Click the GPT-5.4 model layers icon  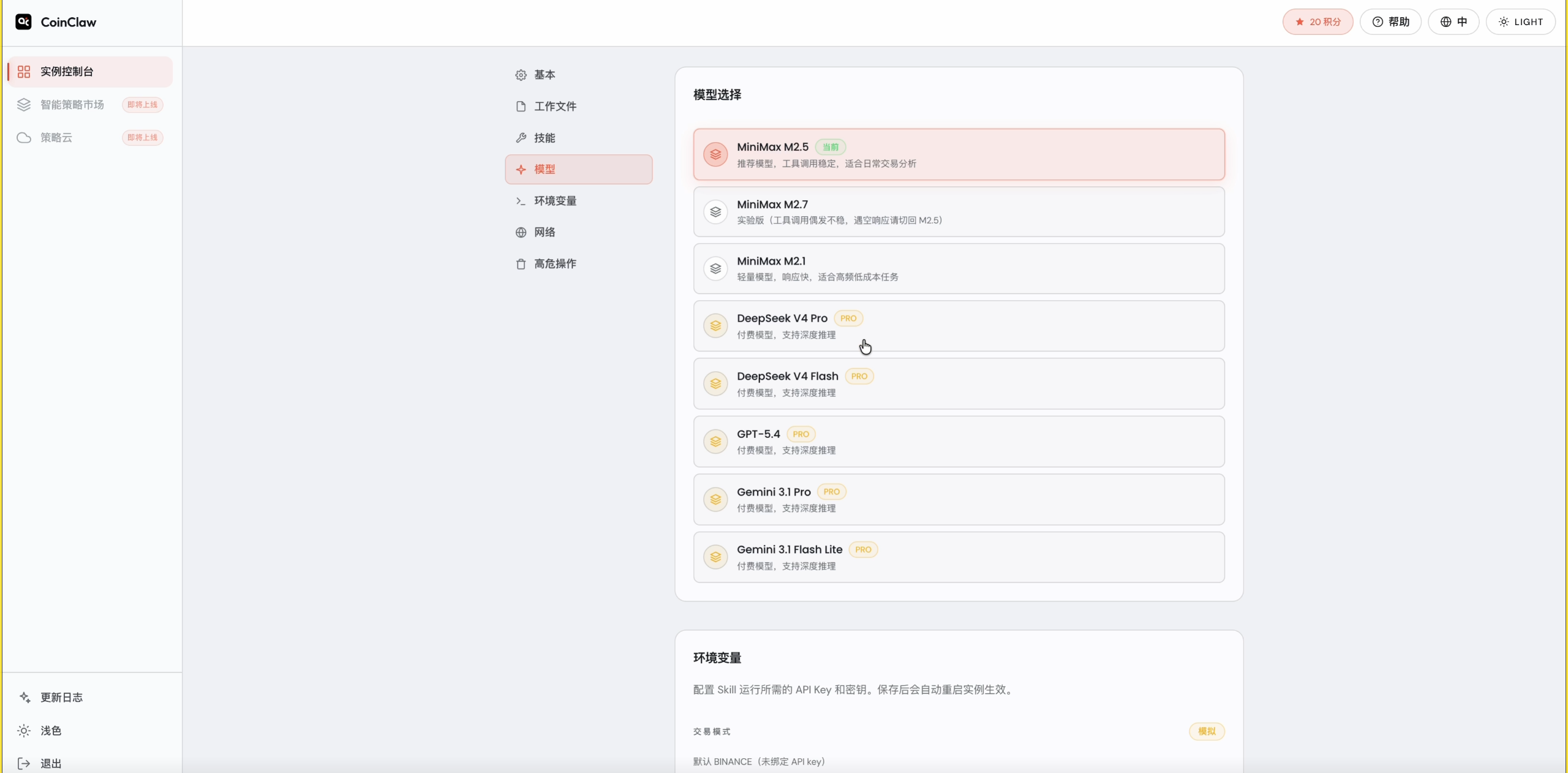tap(715, 442)
